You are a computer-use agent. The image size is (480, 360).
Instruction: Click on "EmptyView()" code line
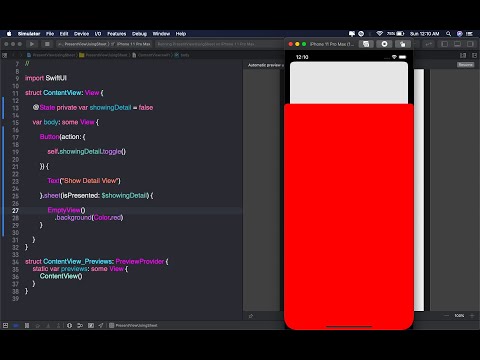(66, 210)
